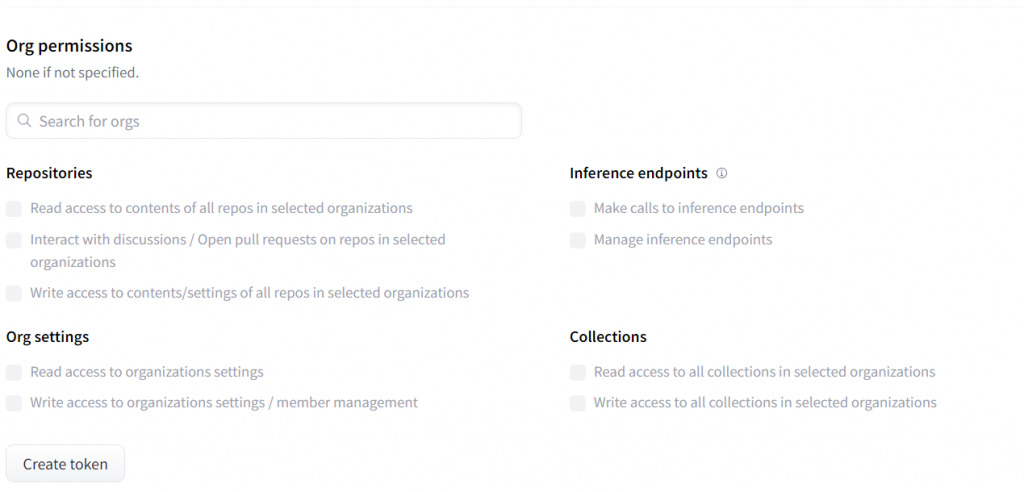
Task: Click the Org permissions heading
Action: coord(69,46)
